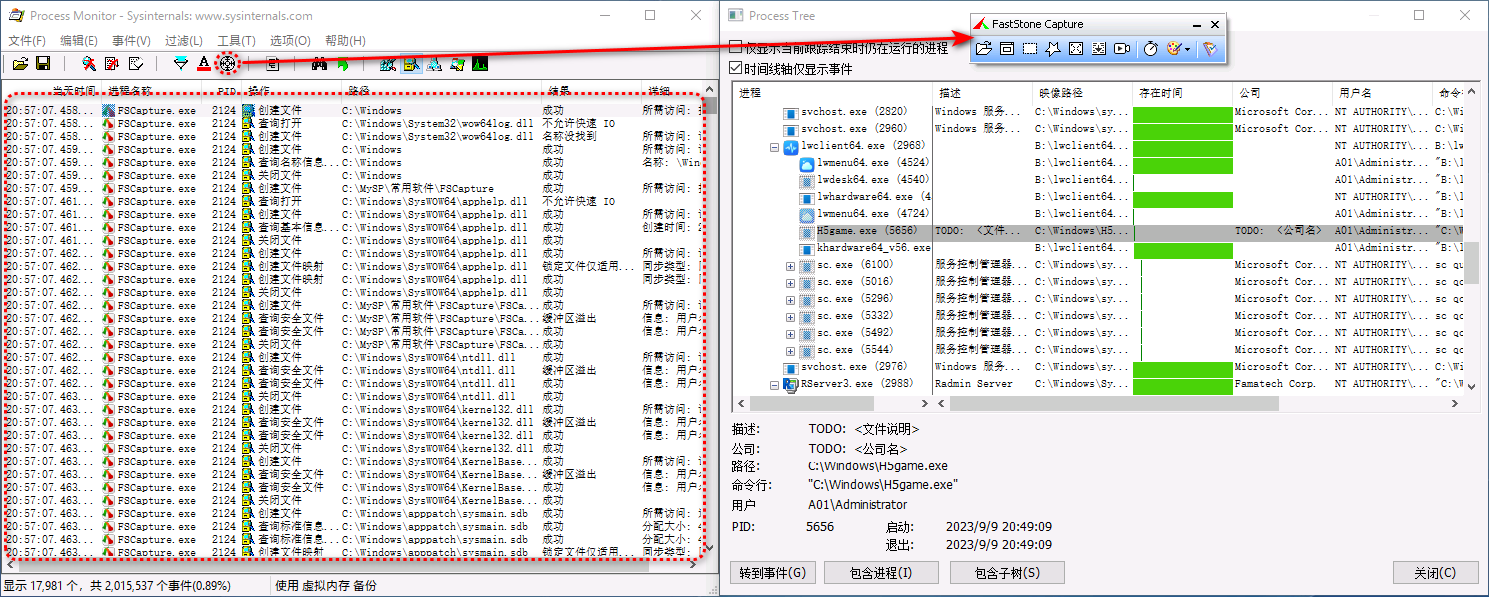Image resolution: width=1489 pixels, height=597 pixels.
Task: Open the Filter funnel icon
Action: [181, 64]
